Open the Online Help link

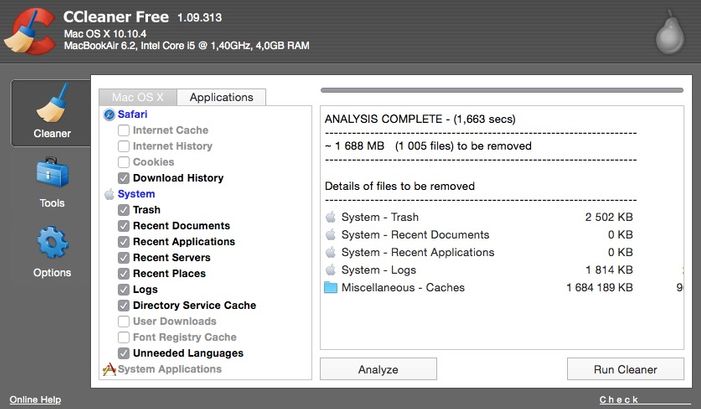tap(36, 400)
